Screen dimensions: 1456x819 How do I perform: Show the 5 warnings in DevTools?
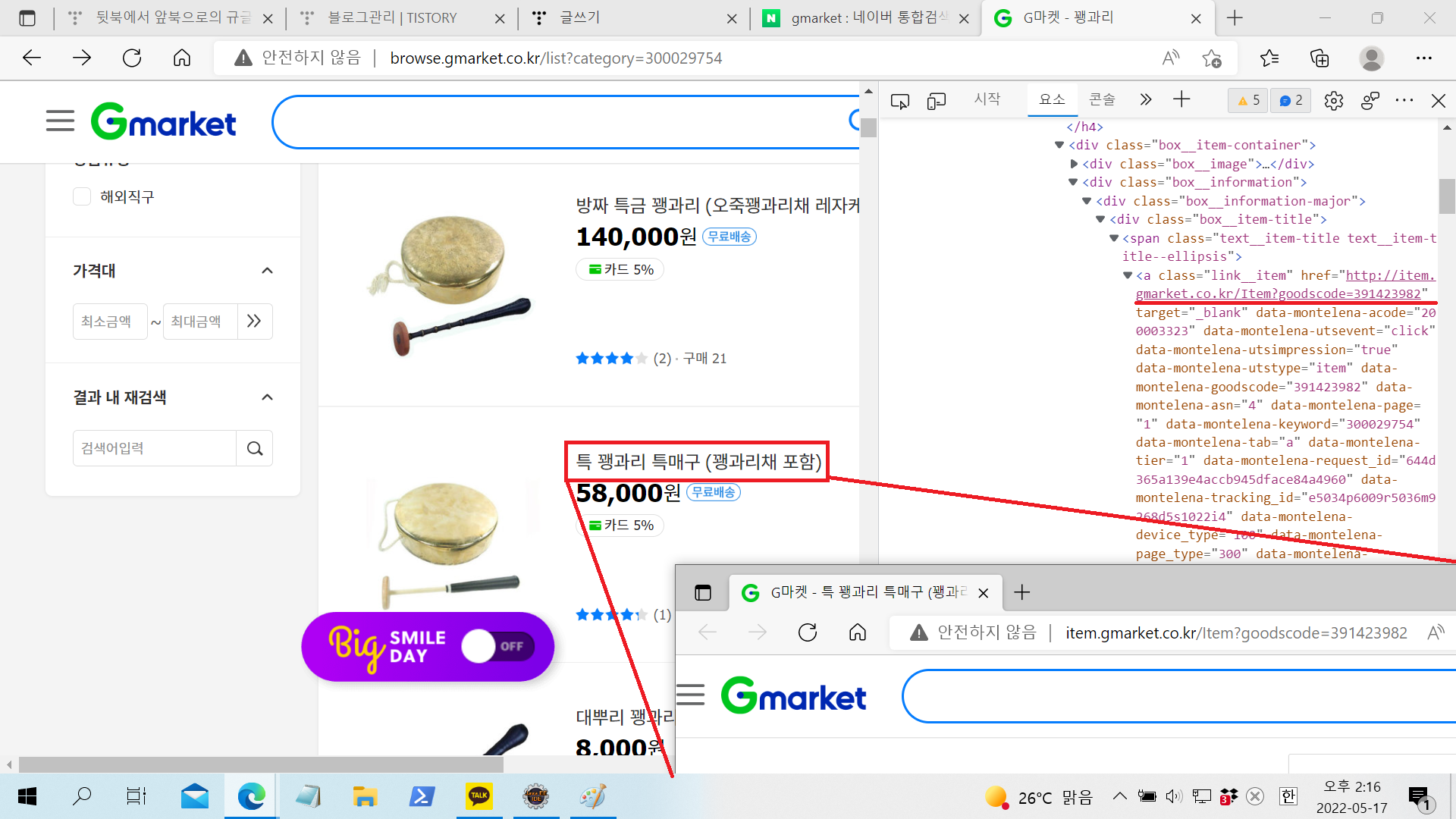[x=1248, y=100]
